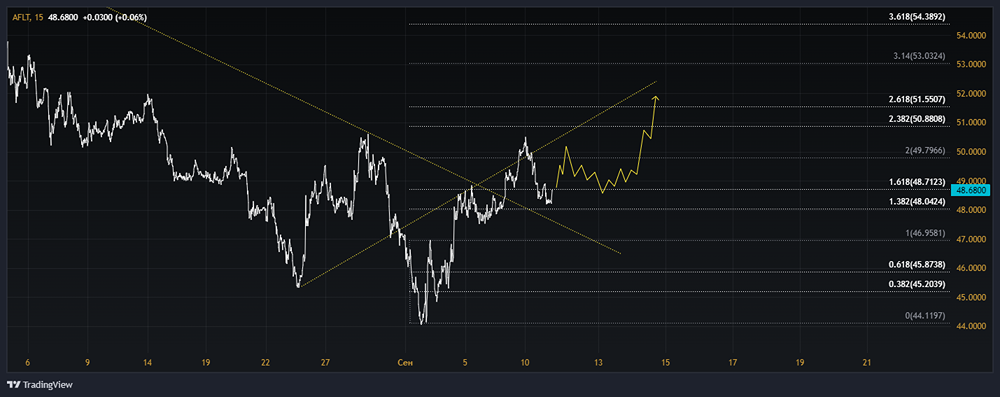Click 54.0000 on the price axis
The width and height of the screenshot is (1000, 397).
pos(971,36)
